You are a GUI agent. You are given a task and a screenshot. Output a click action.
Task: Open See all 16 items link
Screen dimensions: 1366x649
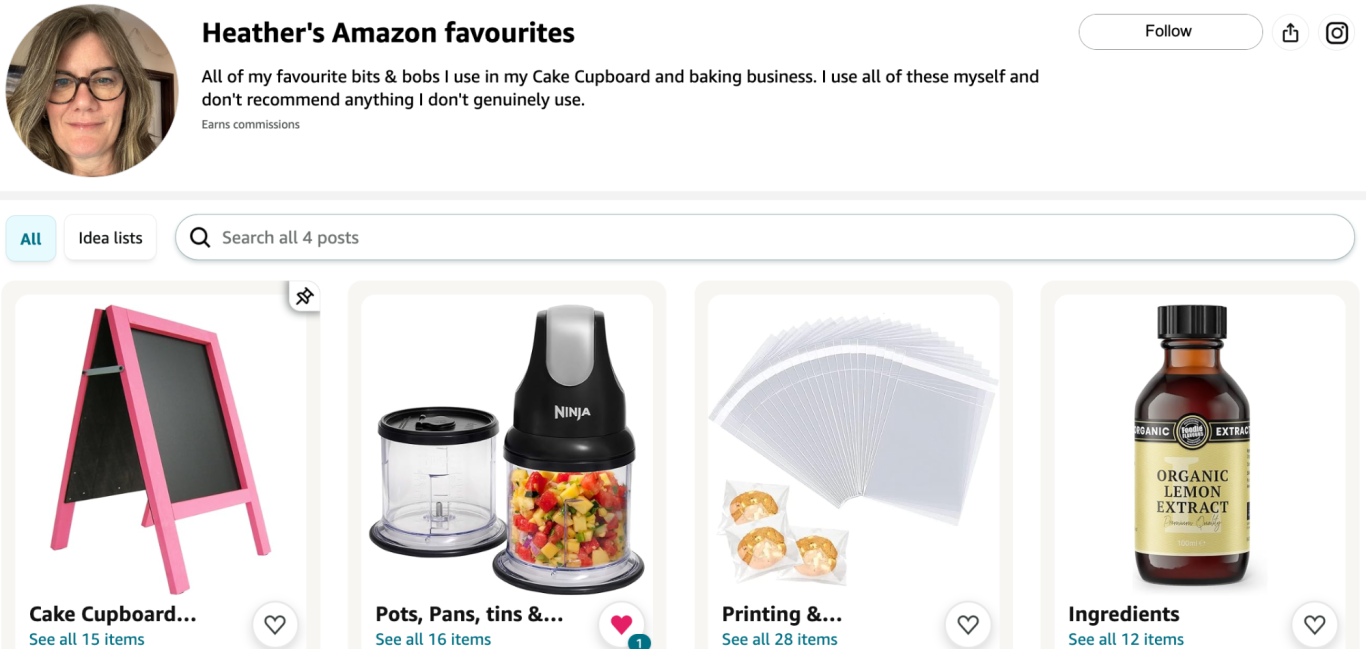(433, 639)
